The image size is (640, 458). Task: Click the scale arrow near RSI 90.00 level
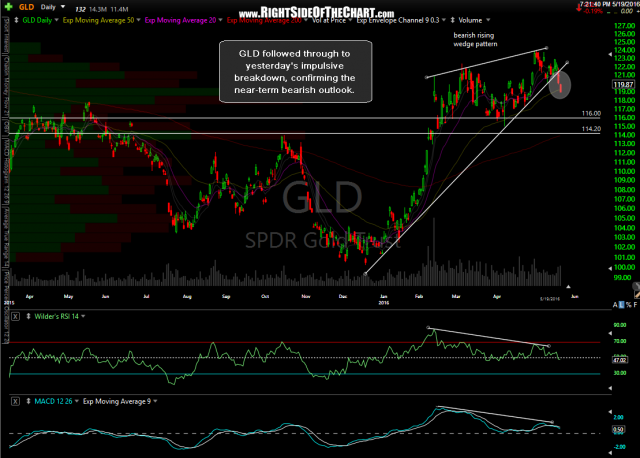click(610, 333)
